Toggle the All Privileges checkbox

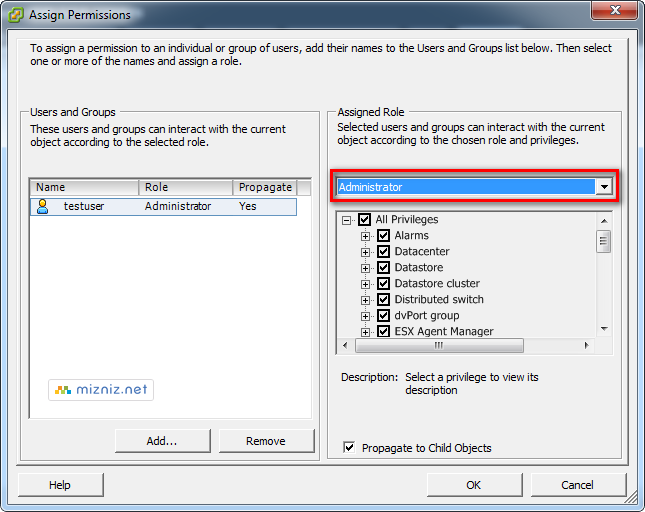point(364,220)
